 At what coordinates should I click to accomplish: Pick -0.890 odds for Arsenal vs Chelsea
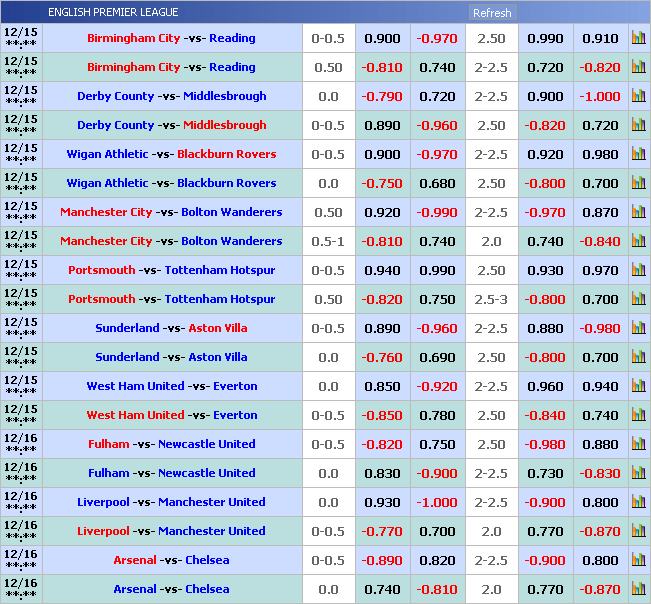(x=382, y=560)
